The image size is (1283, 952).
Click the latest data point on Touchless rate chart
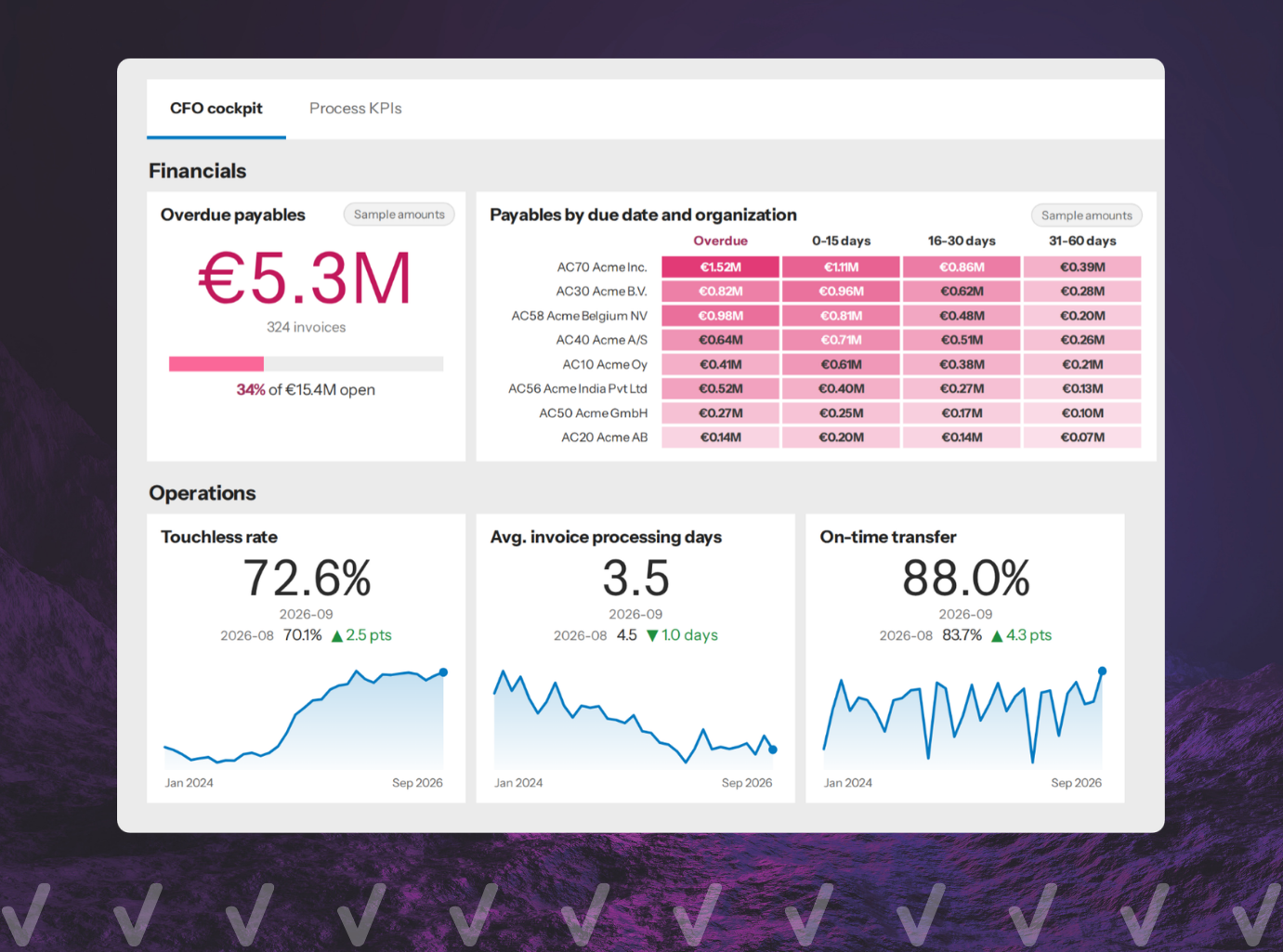click(443, 672)
